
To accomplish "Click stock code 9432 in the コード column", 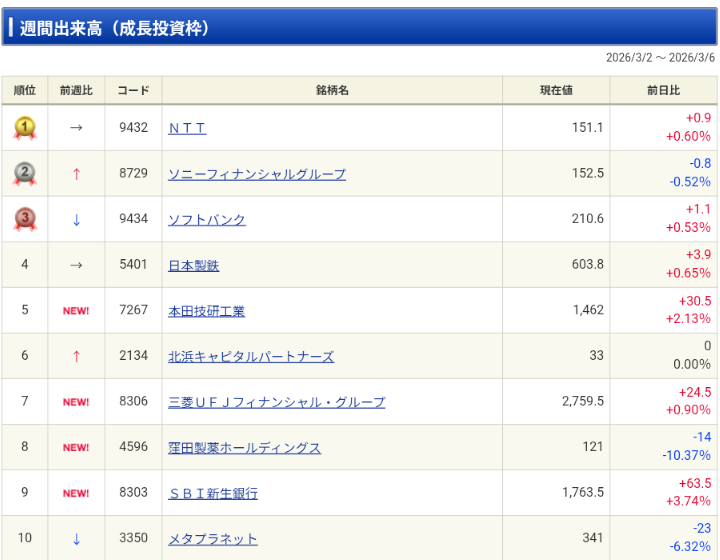I will click(x=133, y=128).
